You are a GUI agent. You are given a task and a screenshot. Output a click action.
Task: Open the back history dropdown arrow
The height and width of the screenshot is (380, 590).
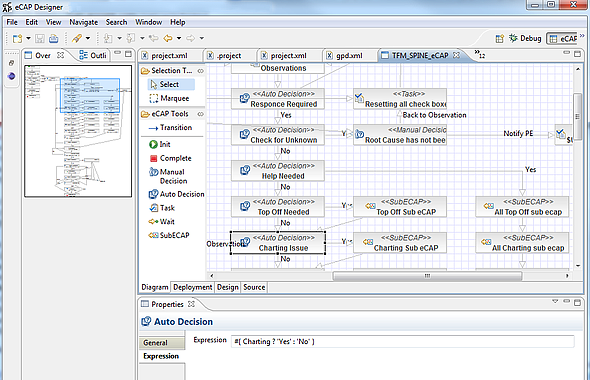pyautogui.click(x=179, y=38)
